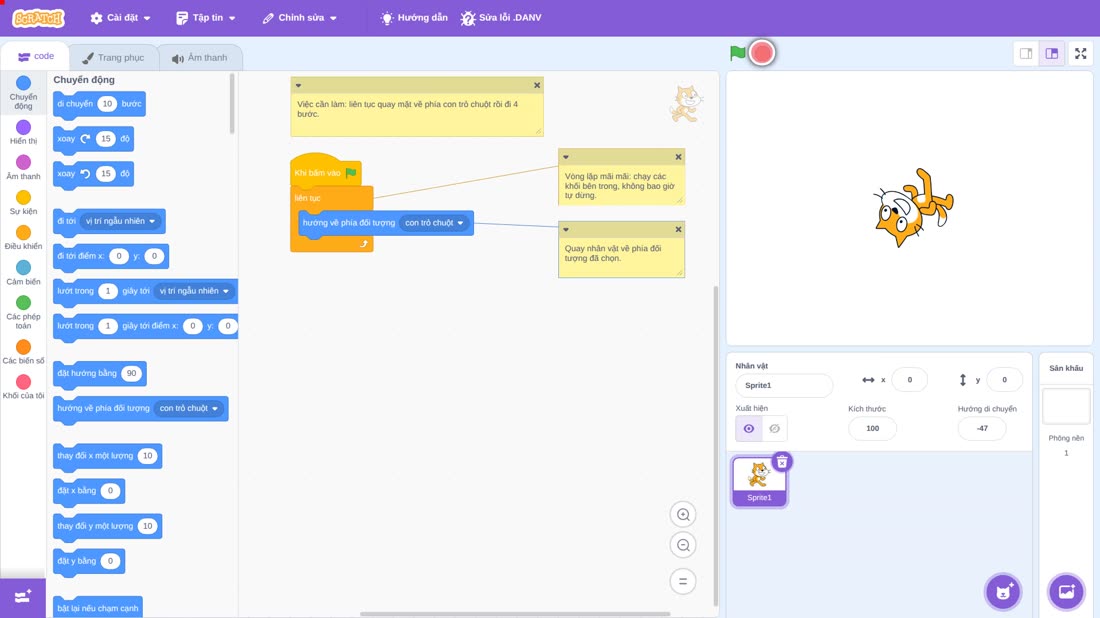Select the Hiển thị block category
Screen dimensions: 1100x618
point(23,132)
